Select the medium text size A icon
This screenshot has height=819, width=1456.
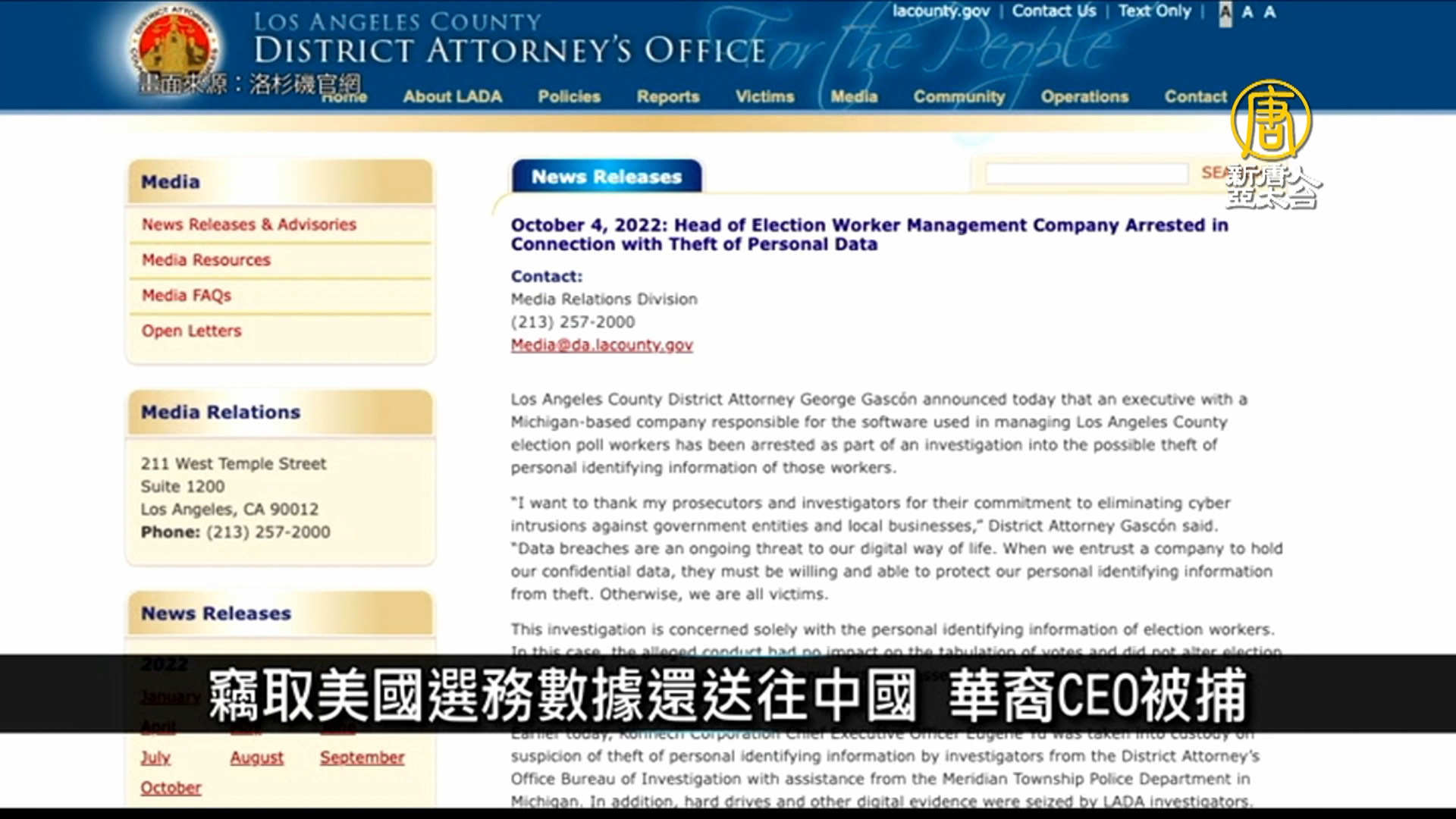pyautogui.click(x=1247, y=12)
